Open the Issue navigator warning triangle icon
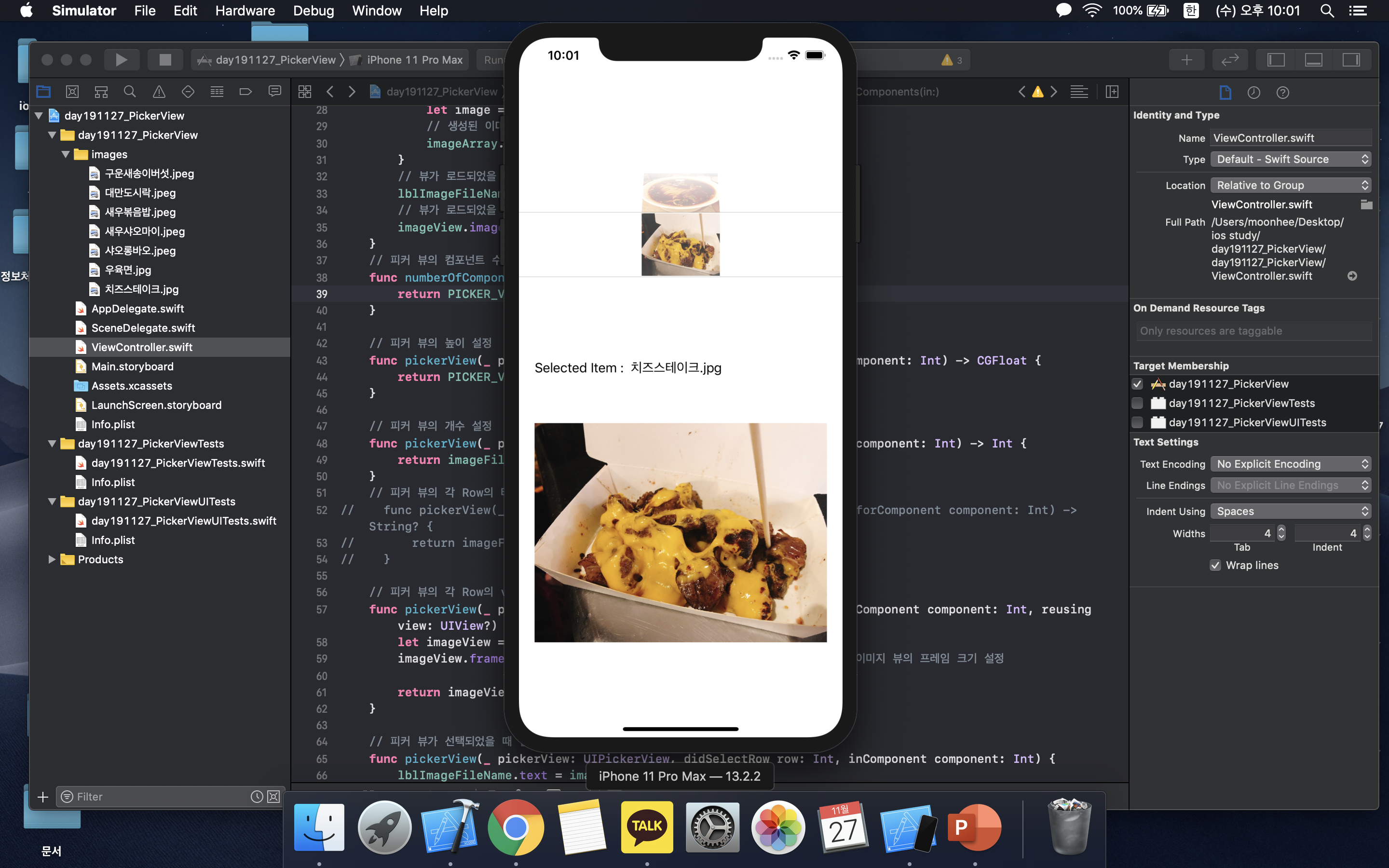 coord(159,92)
